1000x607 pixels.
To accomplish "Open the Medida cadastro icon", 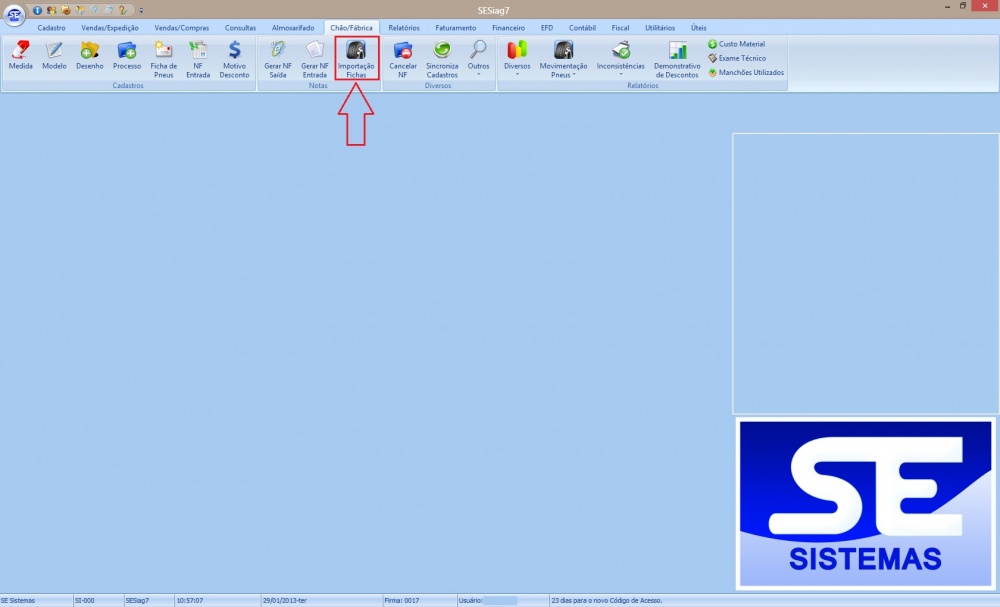I will pyautogui.click(x=20, y=56).
